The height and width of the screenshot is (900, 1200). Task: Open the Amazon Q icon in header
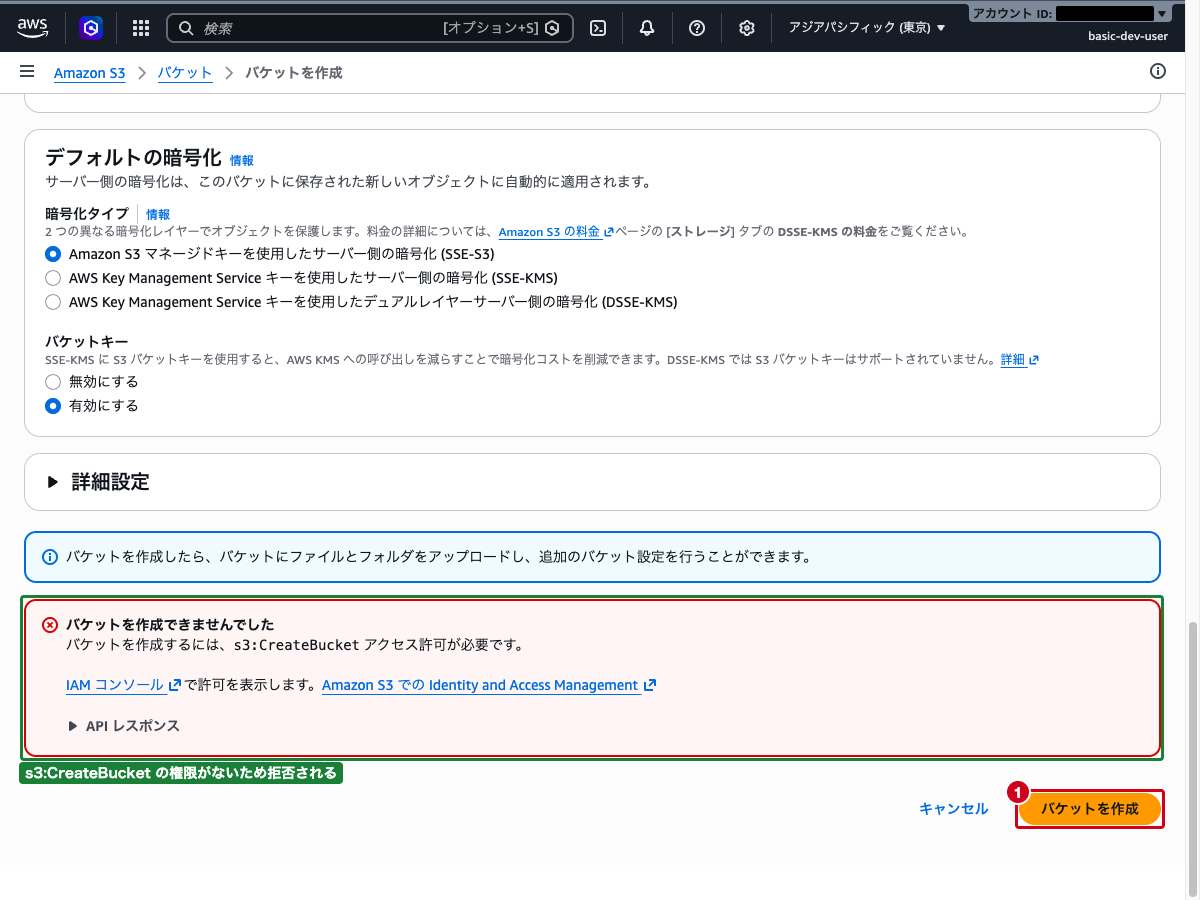pos(91,28)
